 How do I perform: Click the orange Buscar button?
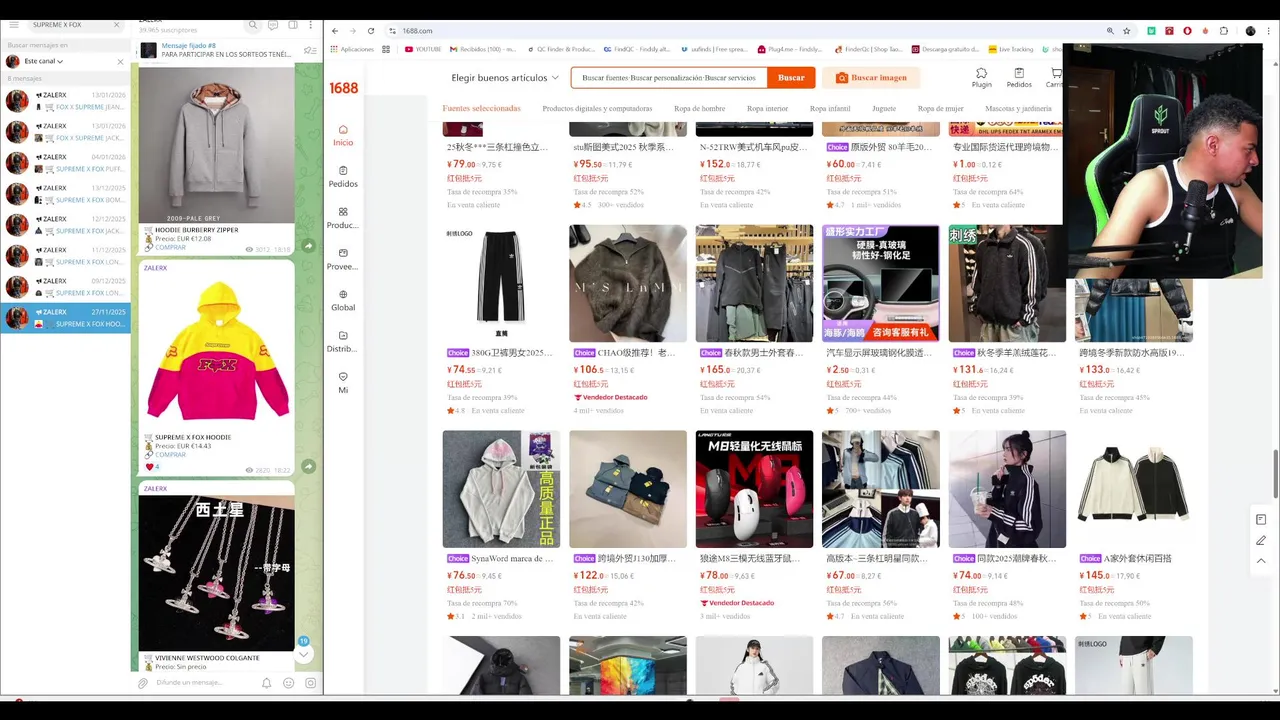point(791,77)
